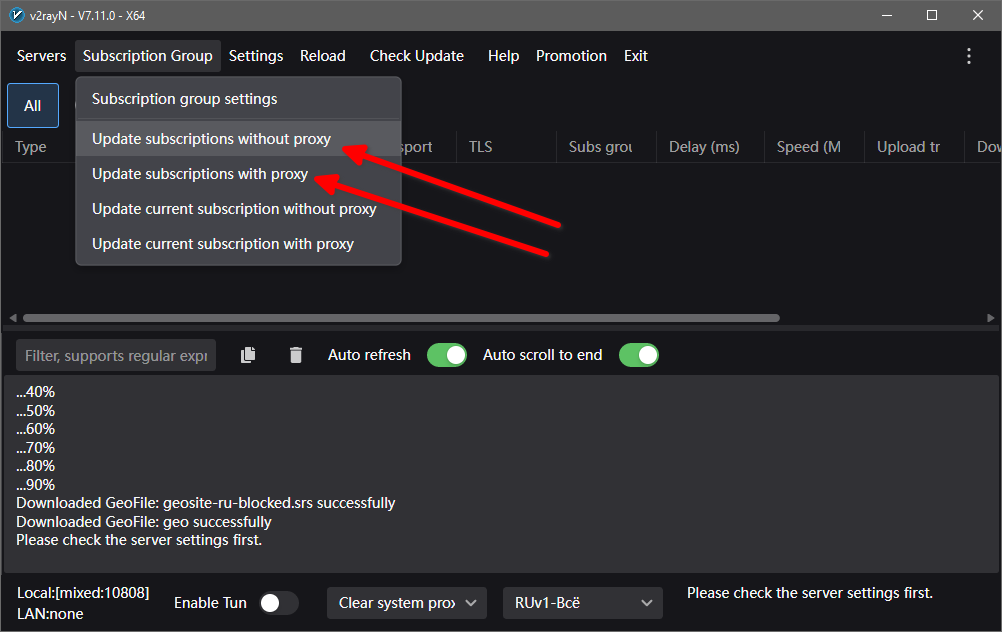This screenshot has width=1002, height=632.
Task: Select the All subscription tab
Action: tap(33, 105)
